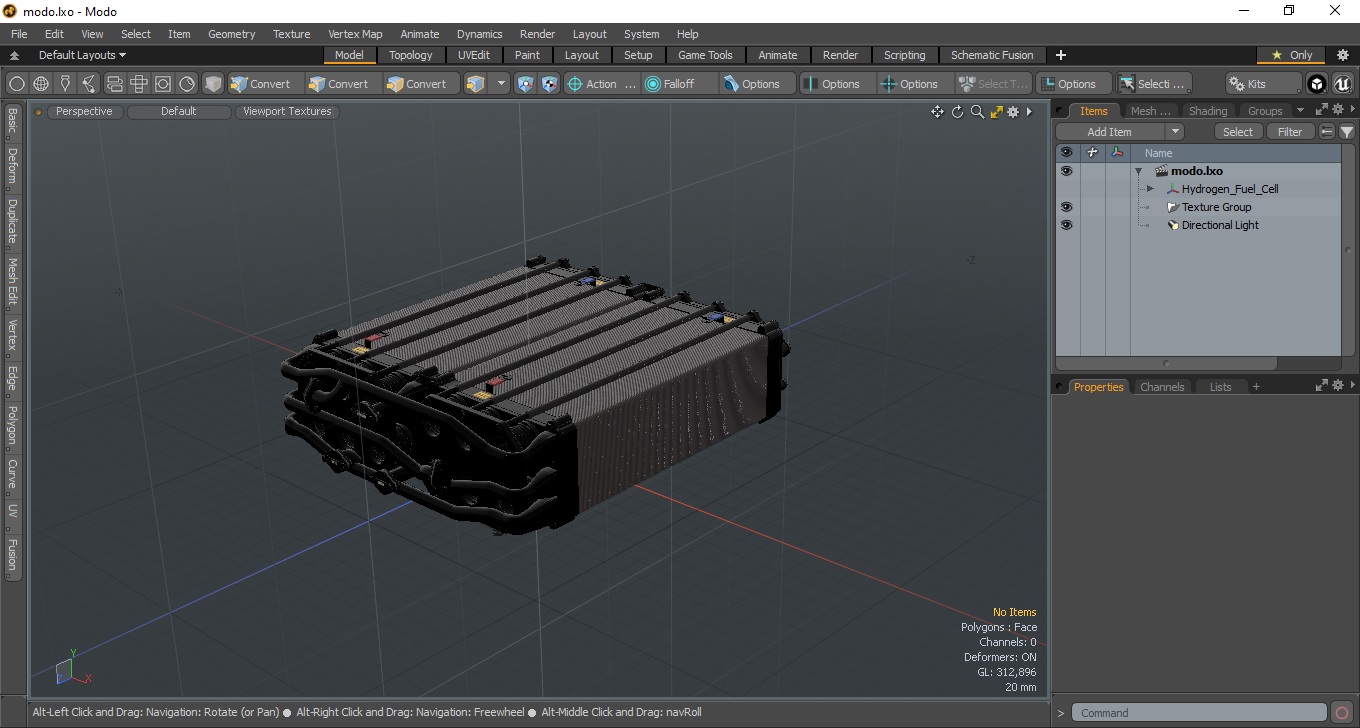
Task: Open the Default Layouts dropdown
Action: (x=82, y=55)
